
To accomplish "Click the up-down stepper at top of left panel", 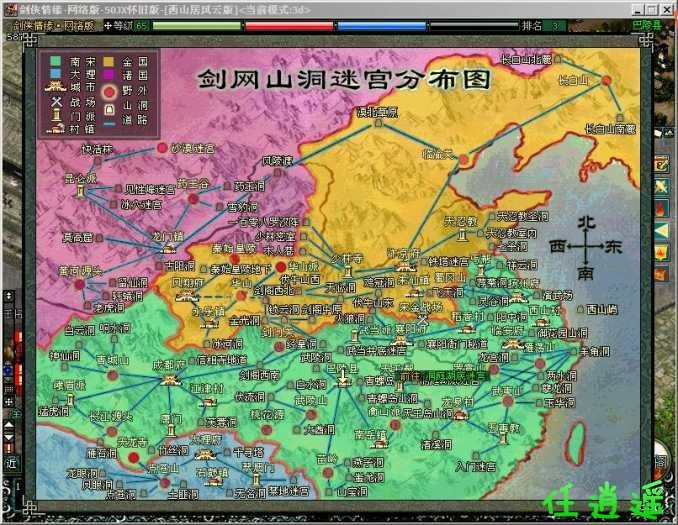I will [9, 296].
